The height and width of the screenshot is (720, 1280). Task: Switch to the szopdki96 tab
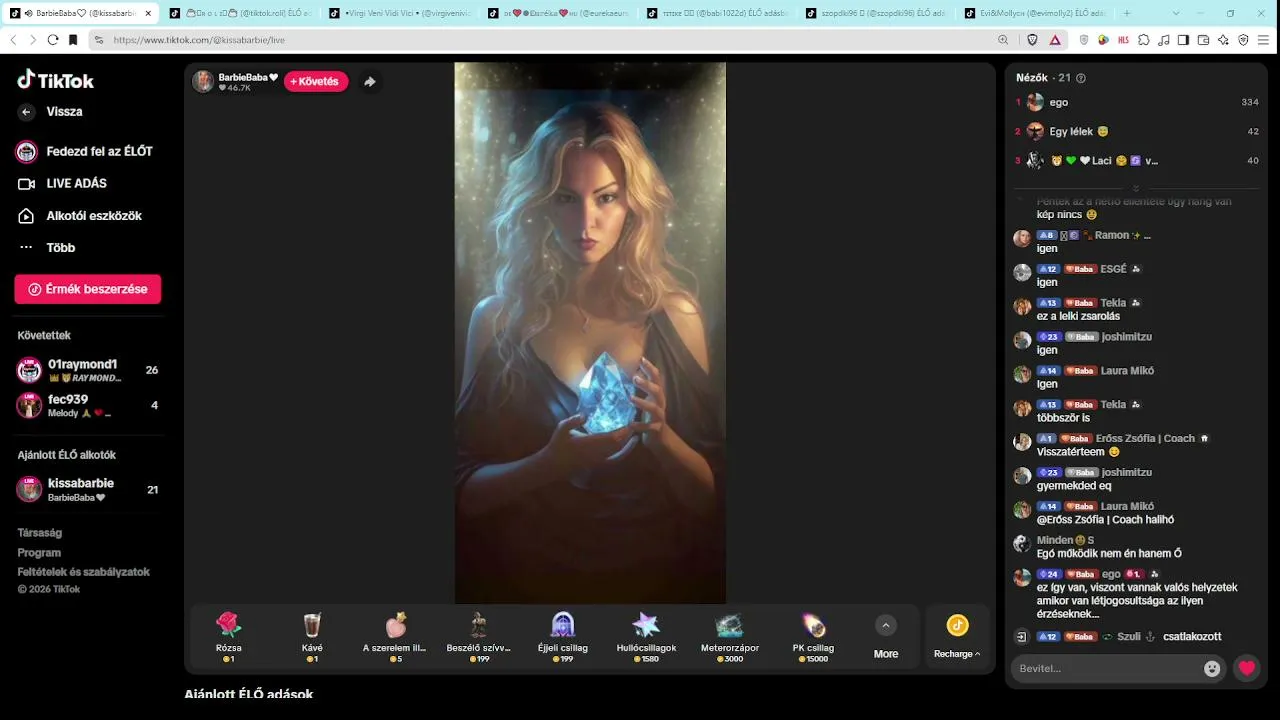(876, 13)
